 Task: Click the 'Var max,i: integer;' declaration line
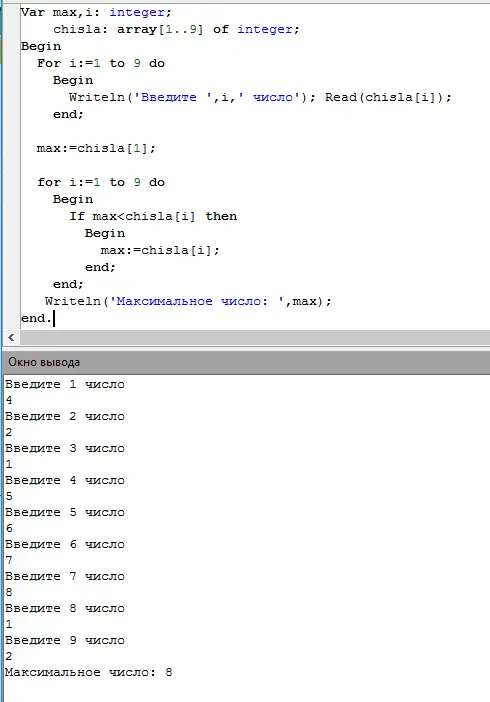[x=96, y=12]
